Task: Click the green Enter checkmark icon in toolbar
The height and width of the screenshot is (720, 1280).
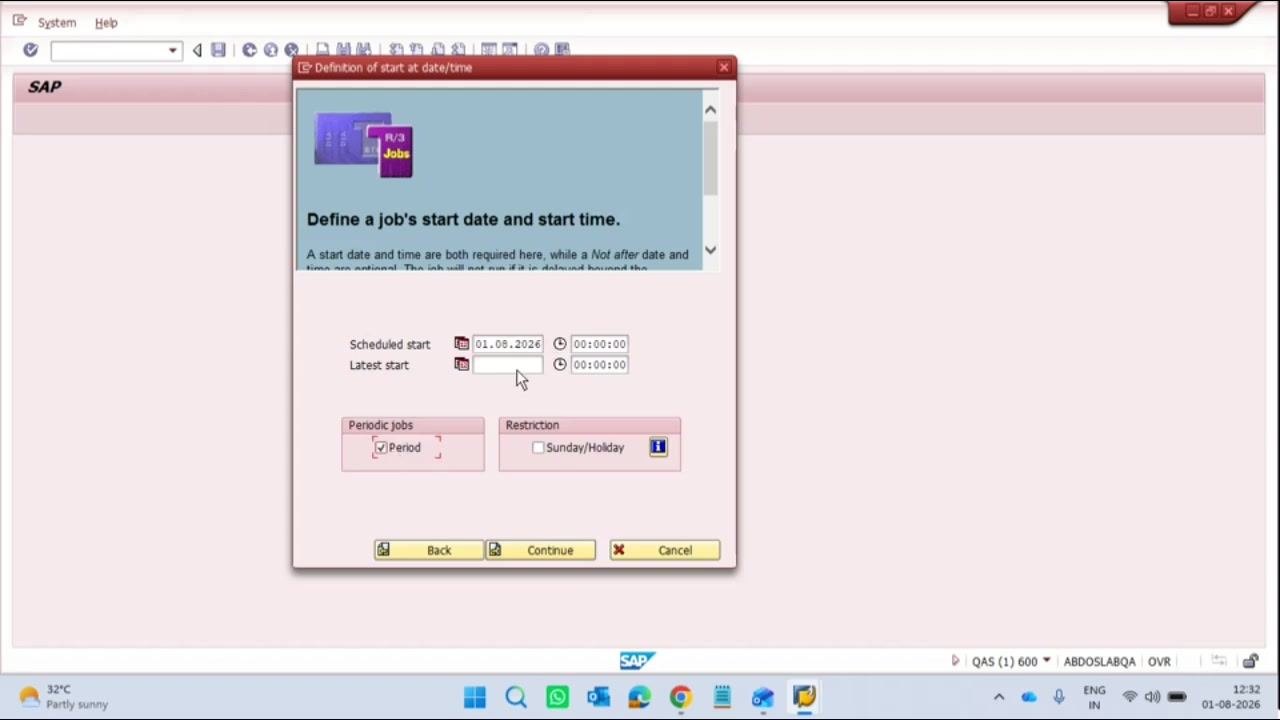Action: click(31, 50)
